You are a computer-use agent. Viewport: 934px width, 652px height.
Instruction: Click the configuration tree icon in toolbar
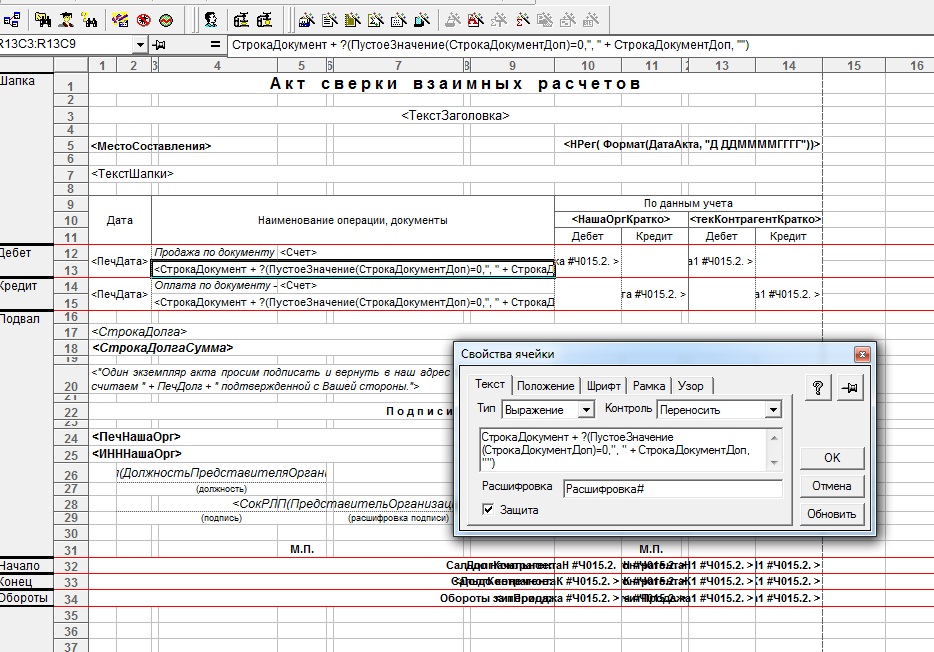point(12,20)
